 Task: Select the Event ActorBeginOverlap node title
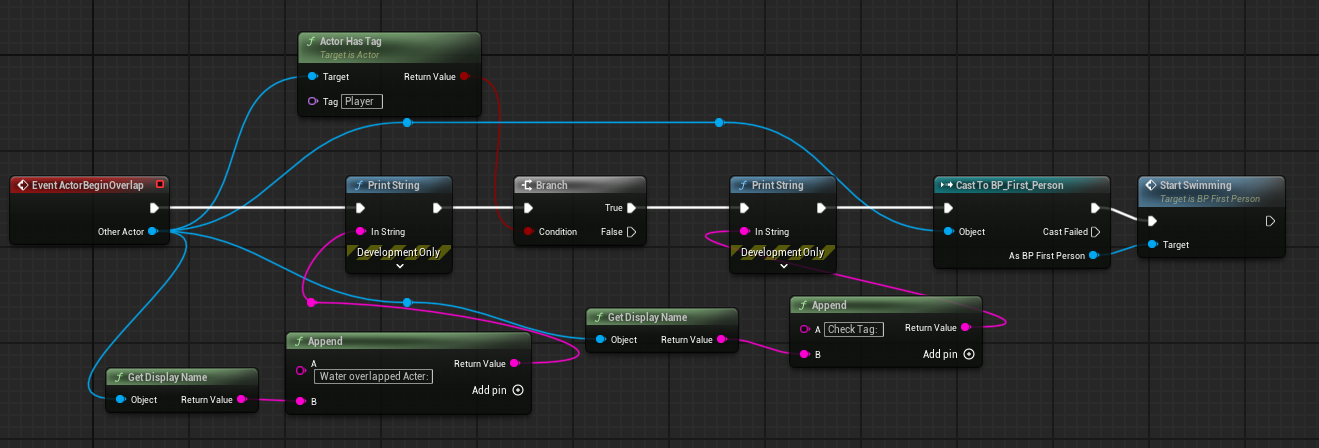pyautogui.click(x=88, y=185)
